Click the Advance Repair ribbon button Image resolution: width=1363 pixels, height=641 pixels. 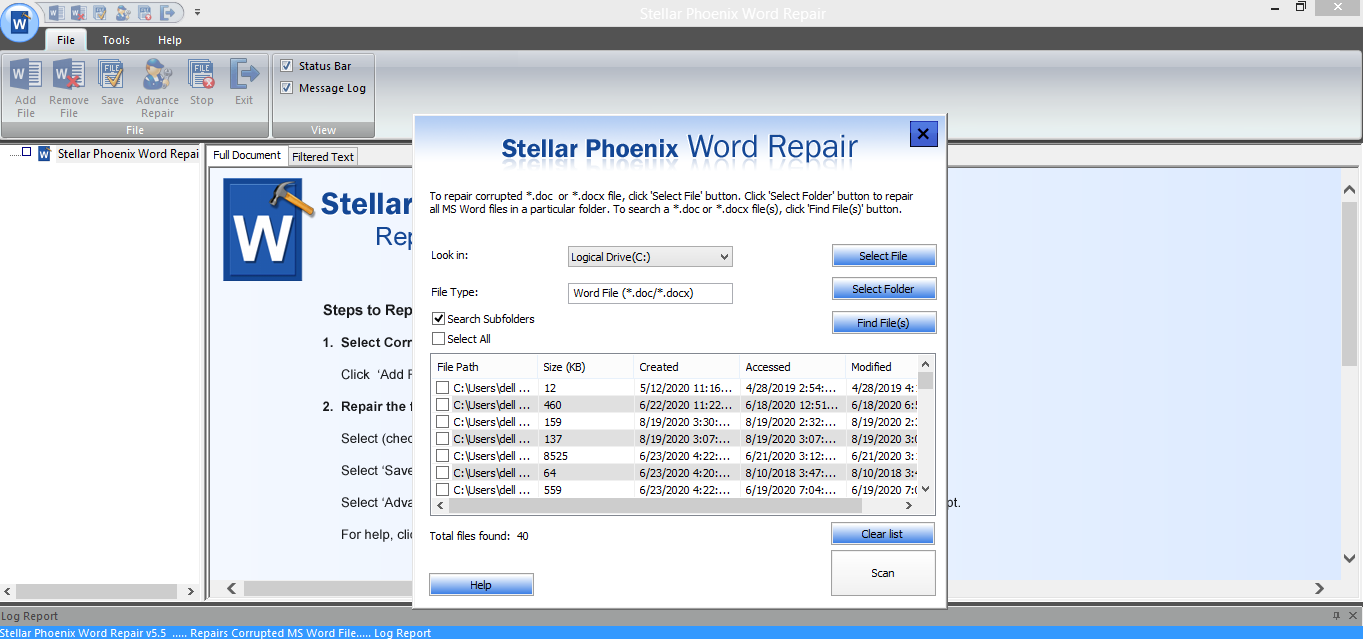tap(157, 88)
